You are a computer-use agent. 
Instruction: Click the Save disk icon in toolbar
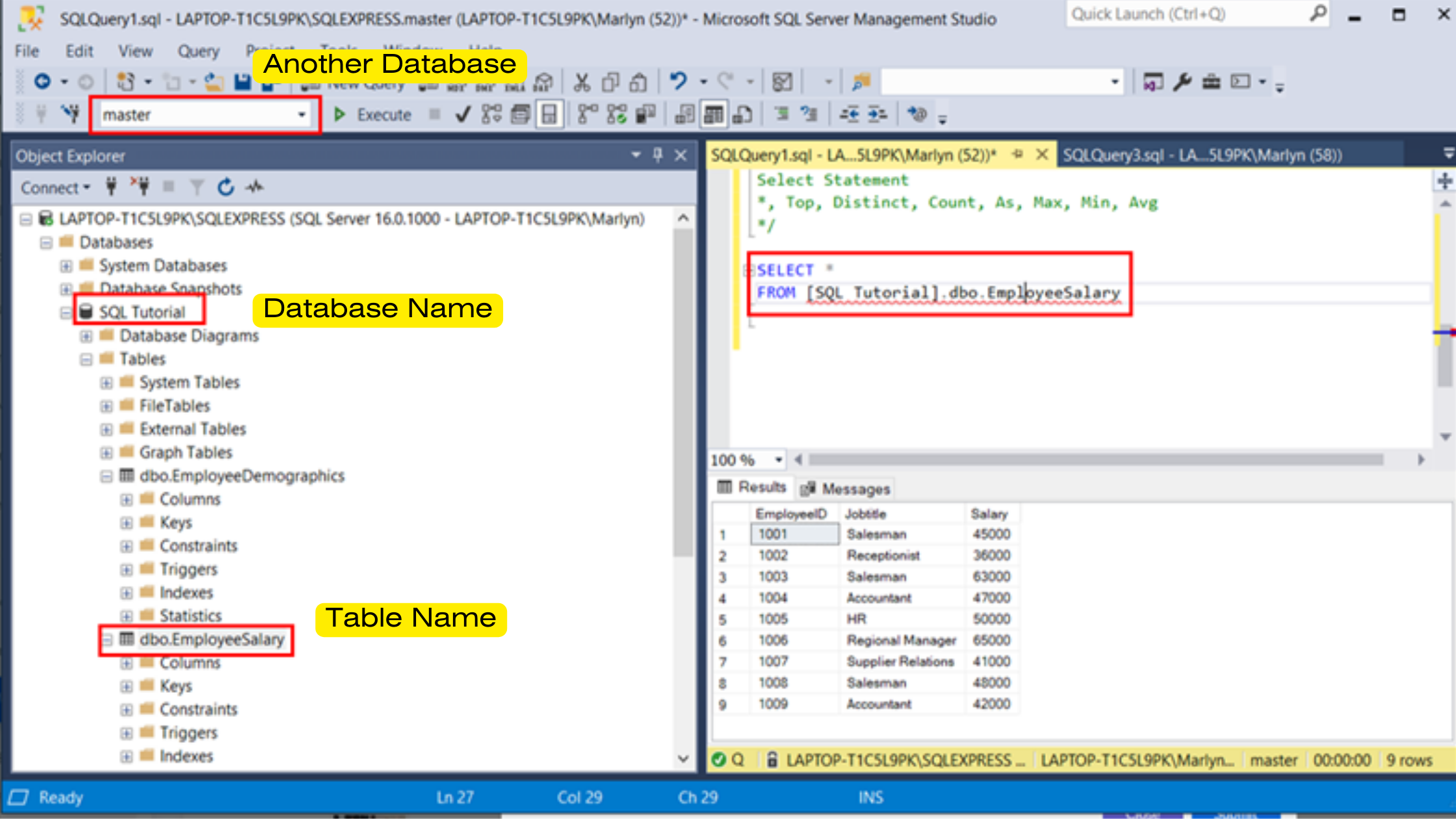[242, 82]
